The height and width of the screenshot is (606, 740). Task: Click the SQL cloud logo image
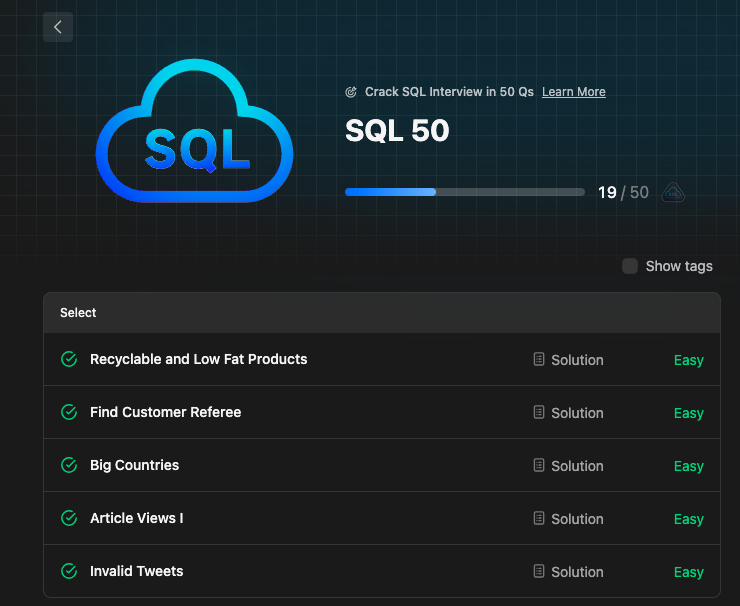click(x=194, y=131)
